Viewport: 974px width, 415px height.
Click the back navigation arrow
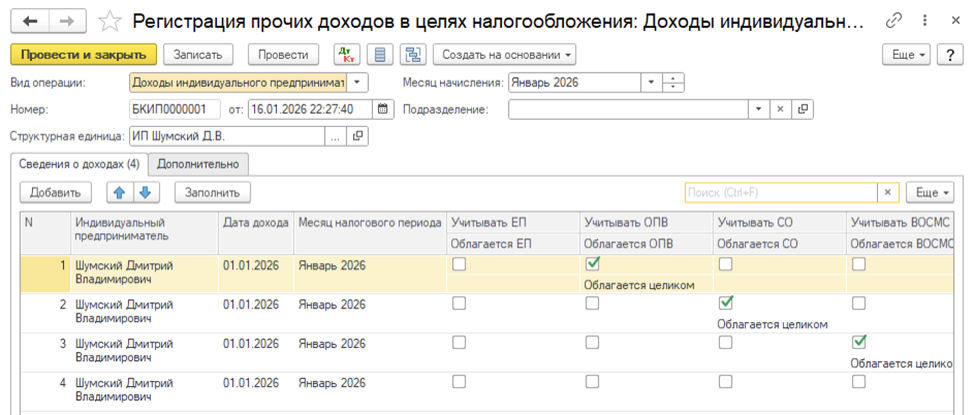coord(30,21)
